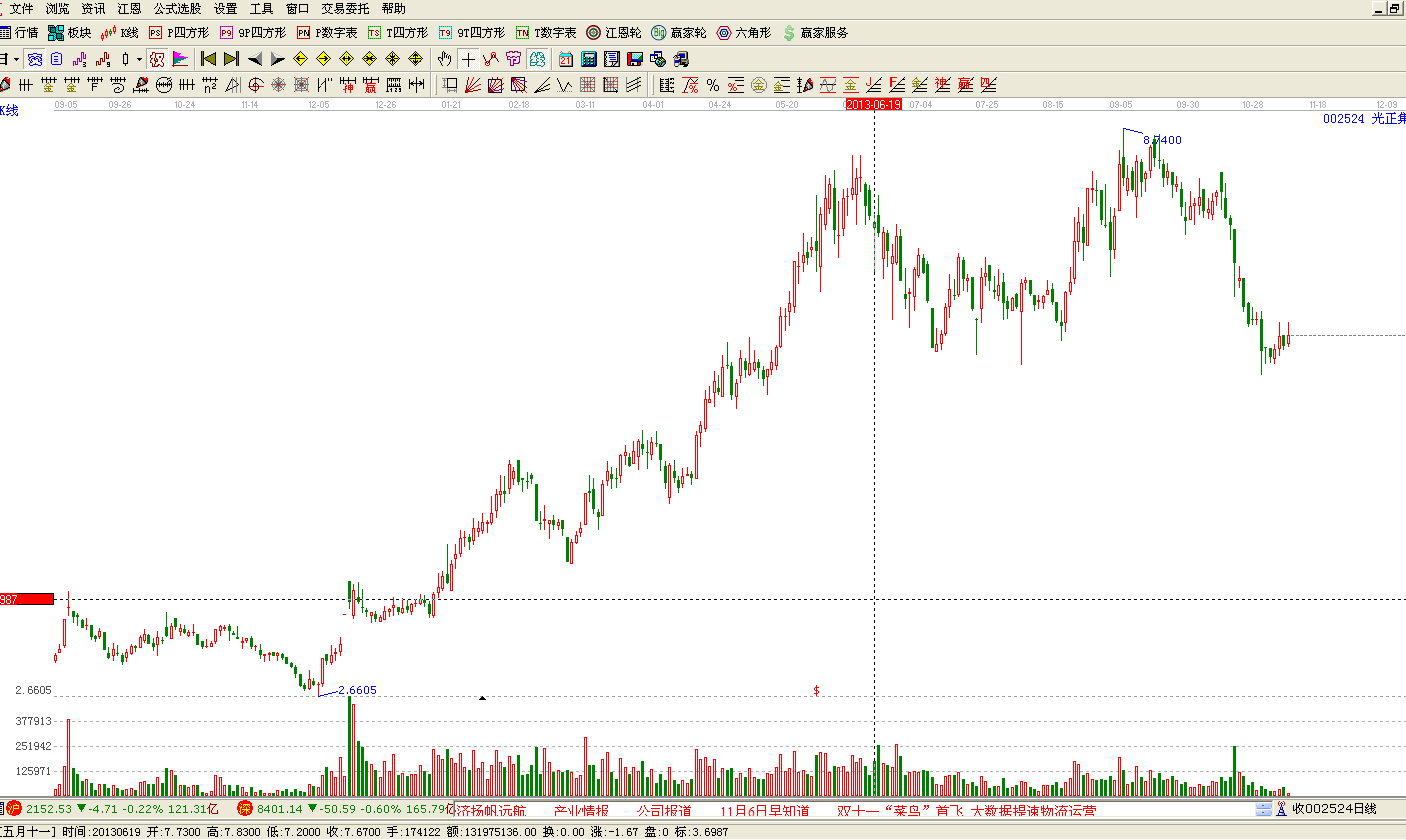Click the P四方形 toolbar button
1406x840 pixels.
[179, 33]
